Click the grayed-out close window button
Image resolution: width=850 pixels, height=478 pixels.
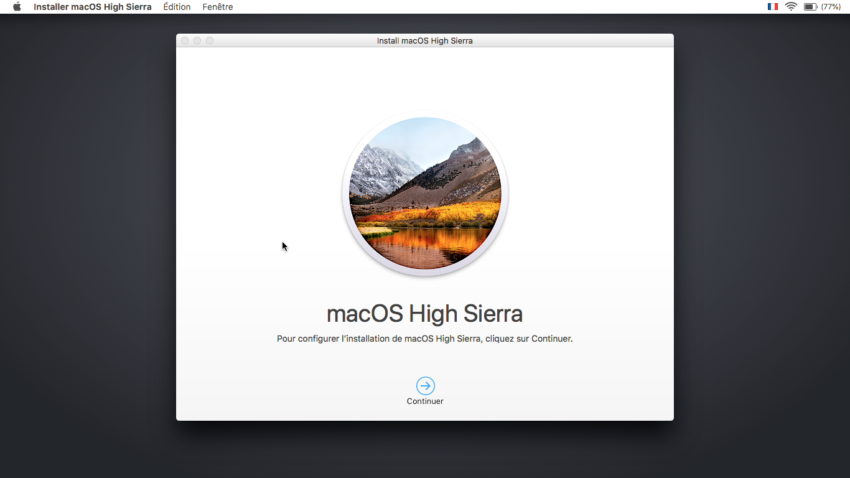185,41
